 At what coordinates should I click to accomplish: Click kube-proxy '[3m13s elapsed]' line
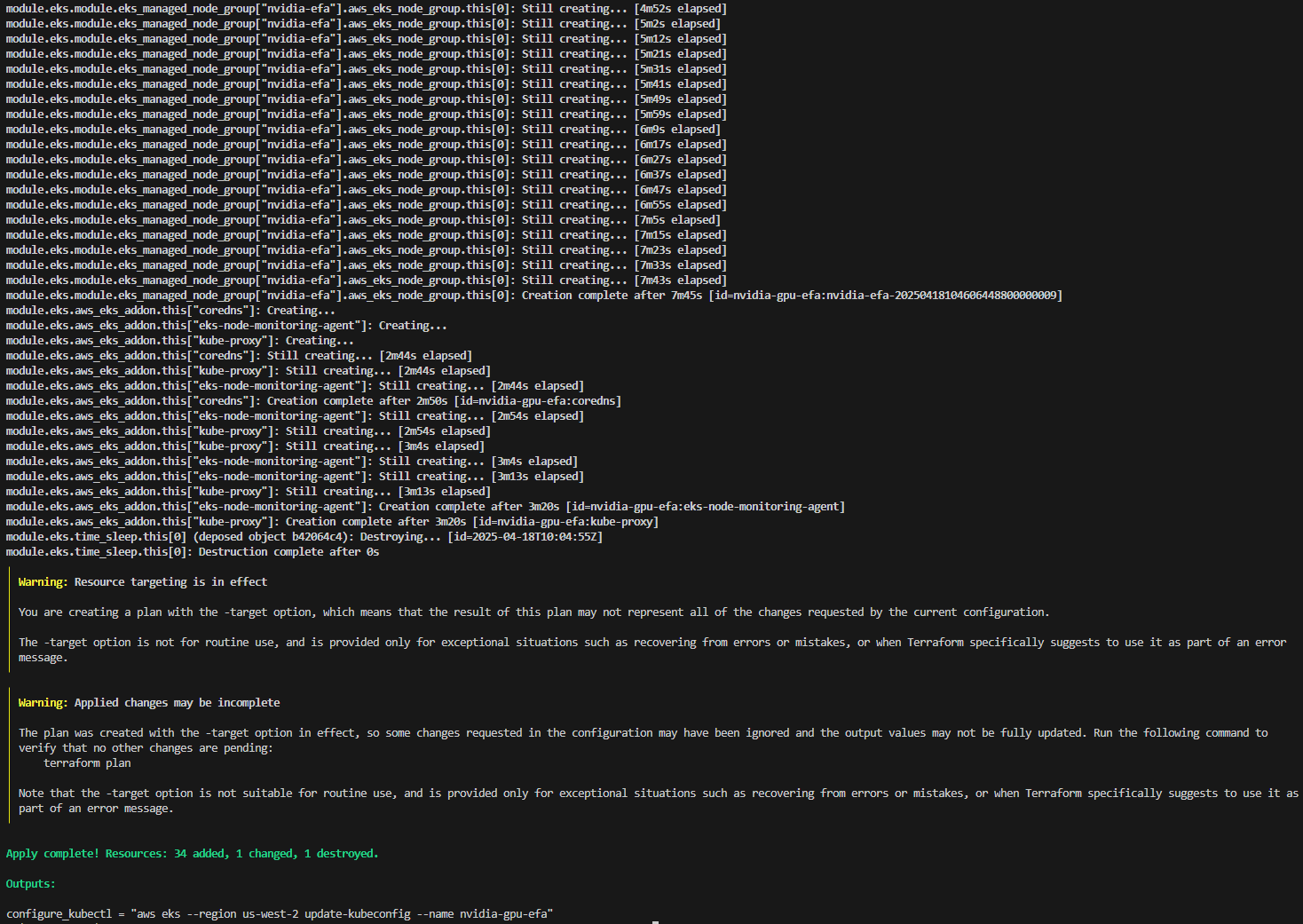(x=249, y=492)
